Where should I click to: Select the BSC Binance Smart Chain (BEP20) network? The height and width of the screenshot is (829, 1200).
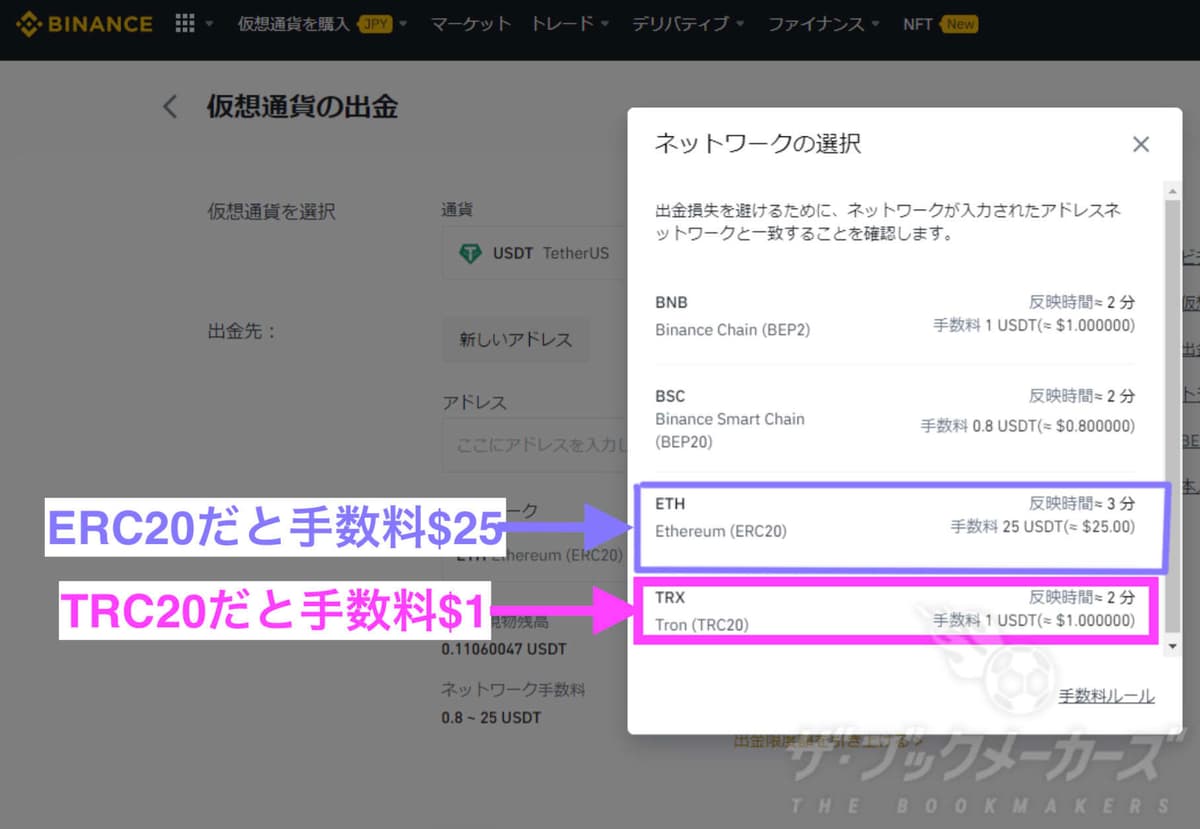point(895,418)
